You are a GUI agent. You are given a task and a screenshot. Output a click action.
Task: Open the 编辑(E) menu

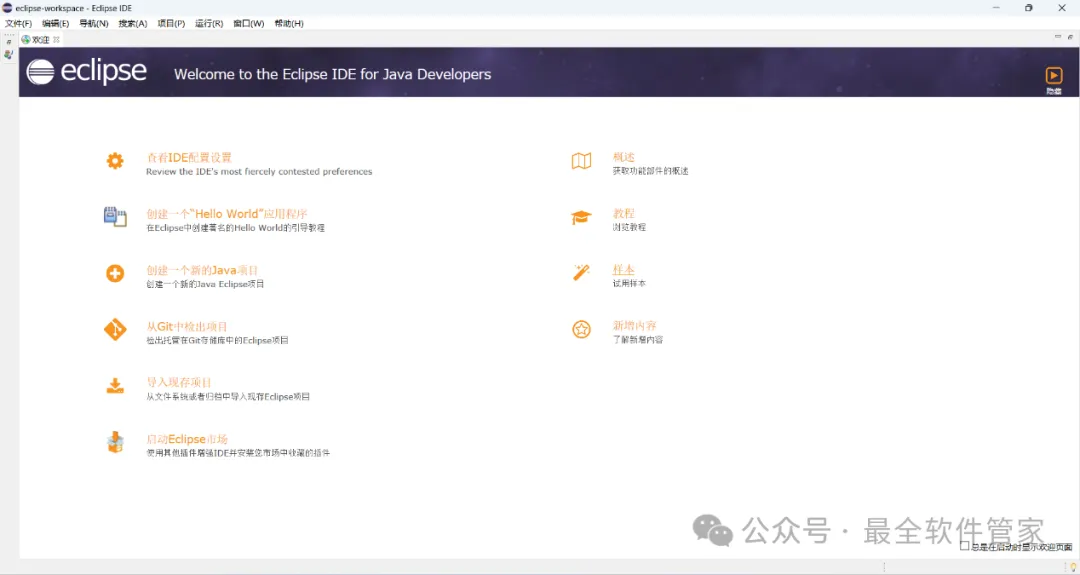pyautogui.click(x=56, y=23)
